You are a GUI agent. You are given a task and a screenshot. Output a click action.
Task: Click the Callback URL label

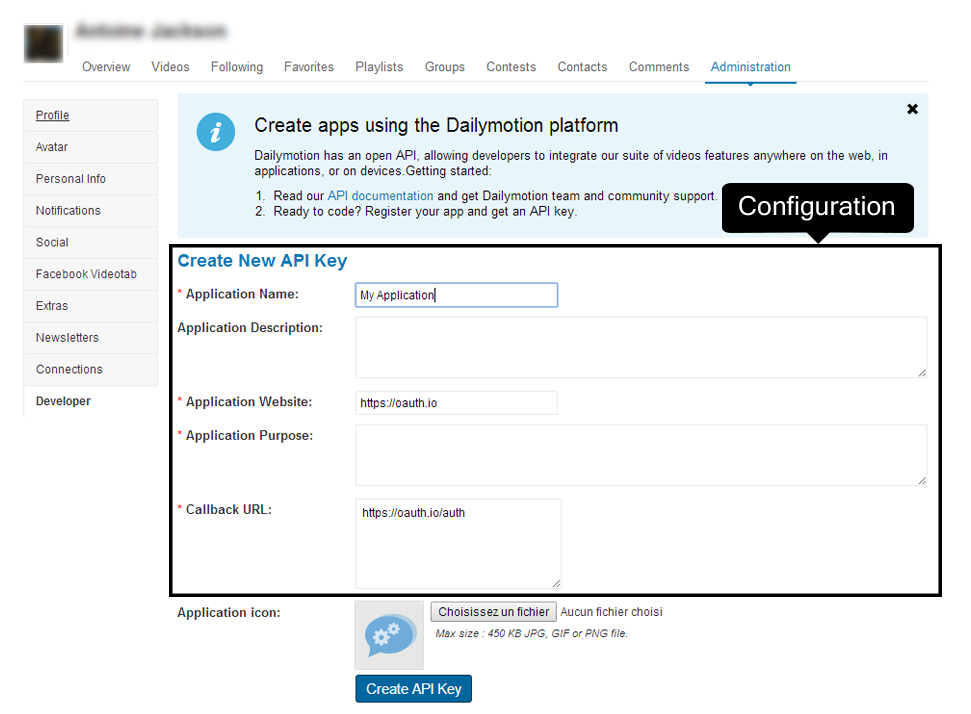coord(229,510)
